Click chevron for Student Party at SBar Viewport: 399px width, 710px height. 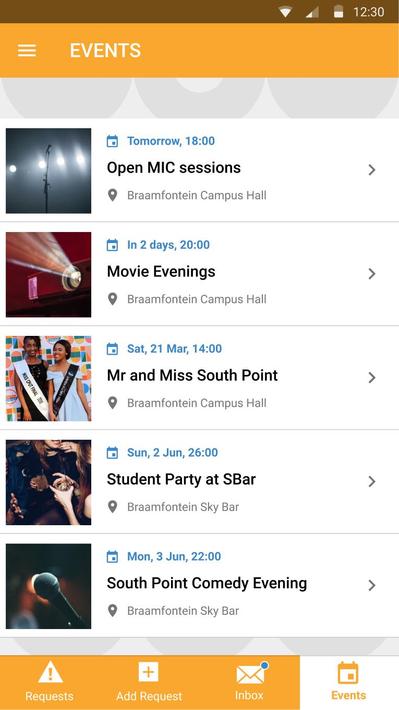(372, 481)
